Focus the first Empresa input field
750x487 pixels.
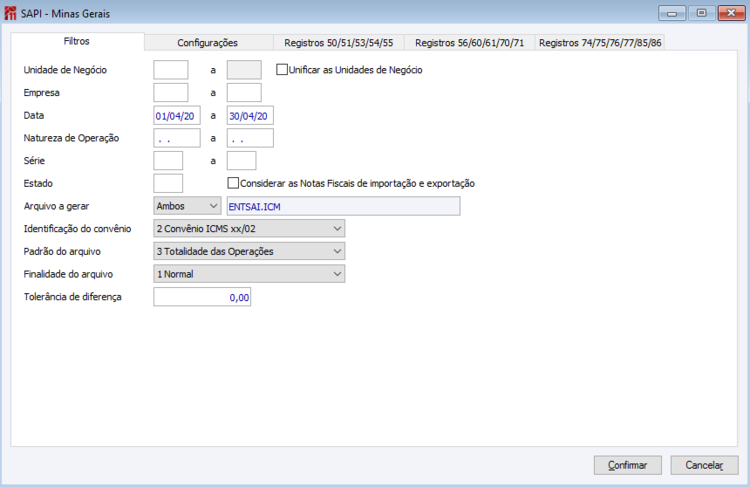coord(171,92)
